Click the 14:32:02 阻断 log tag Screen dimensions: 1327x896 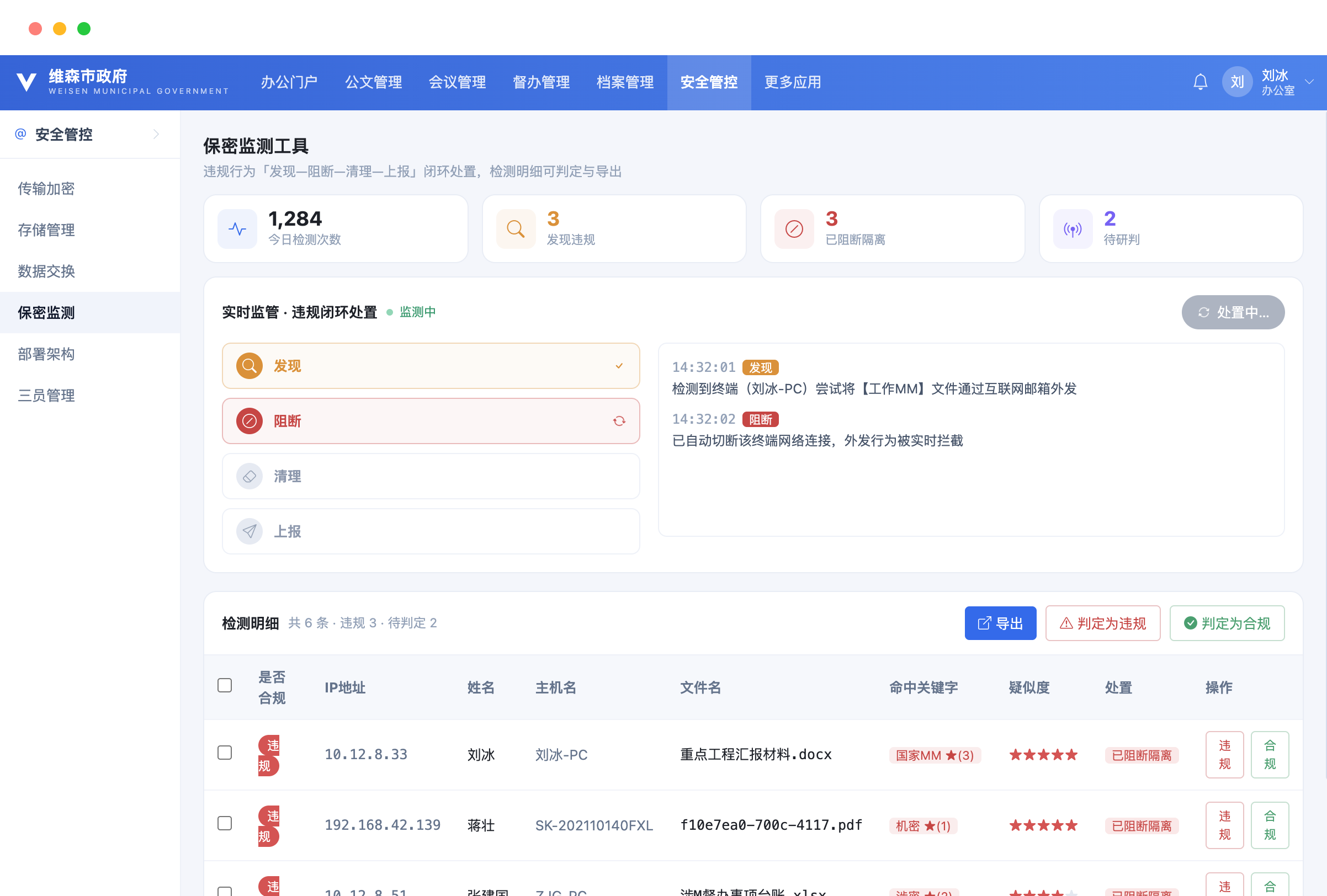click(x=760, y=419)
